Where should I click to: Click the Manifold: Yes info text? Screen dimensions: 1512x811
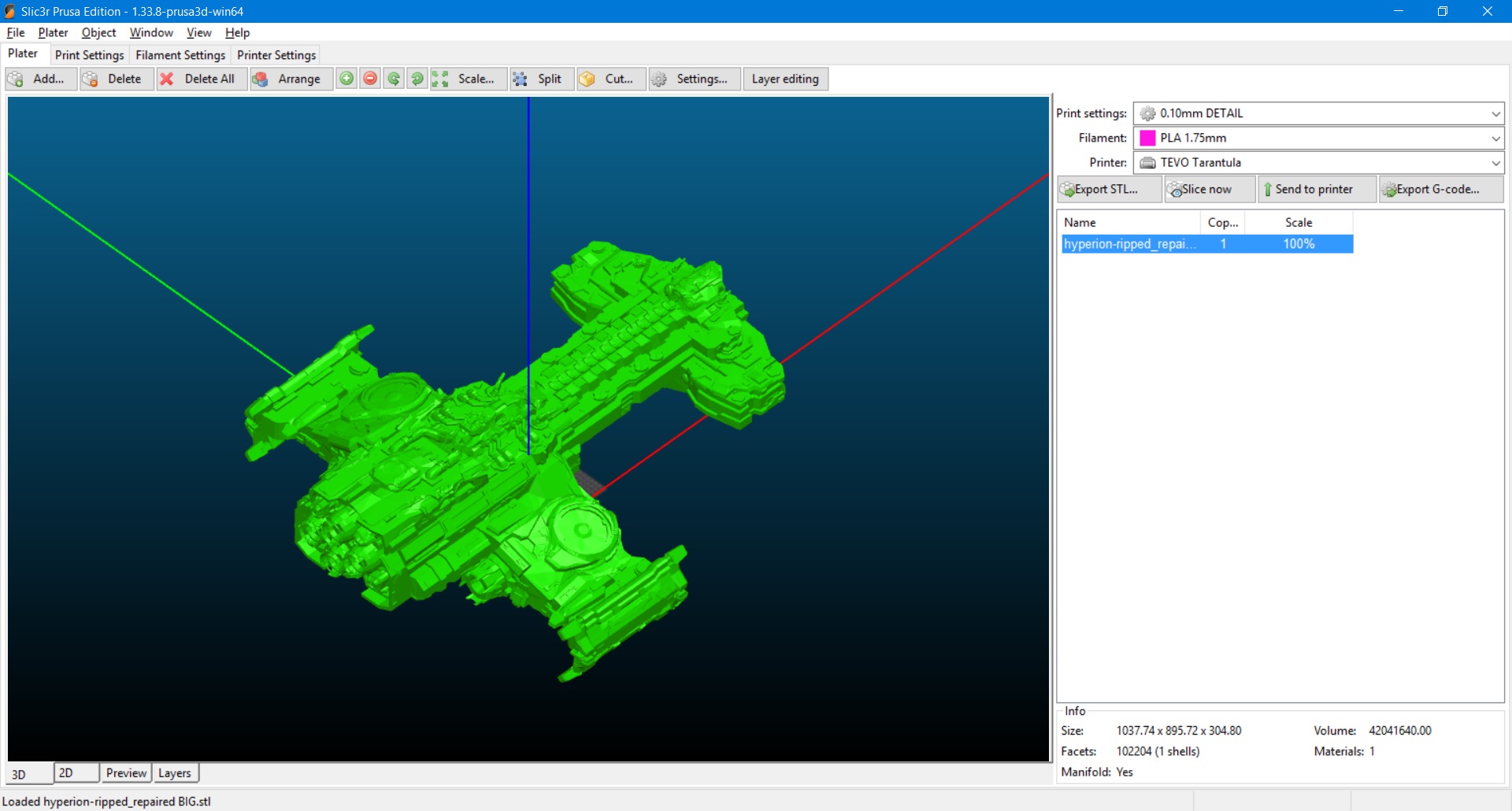1097,772
